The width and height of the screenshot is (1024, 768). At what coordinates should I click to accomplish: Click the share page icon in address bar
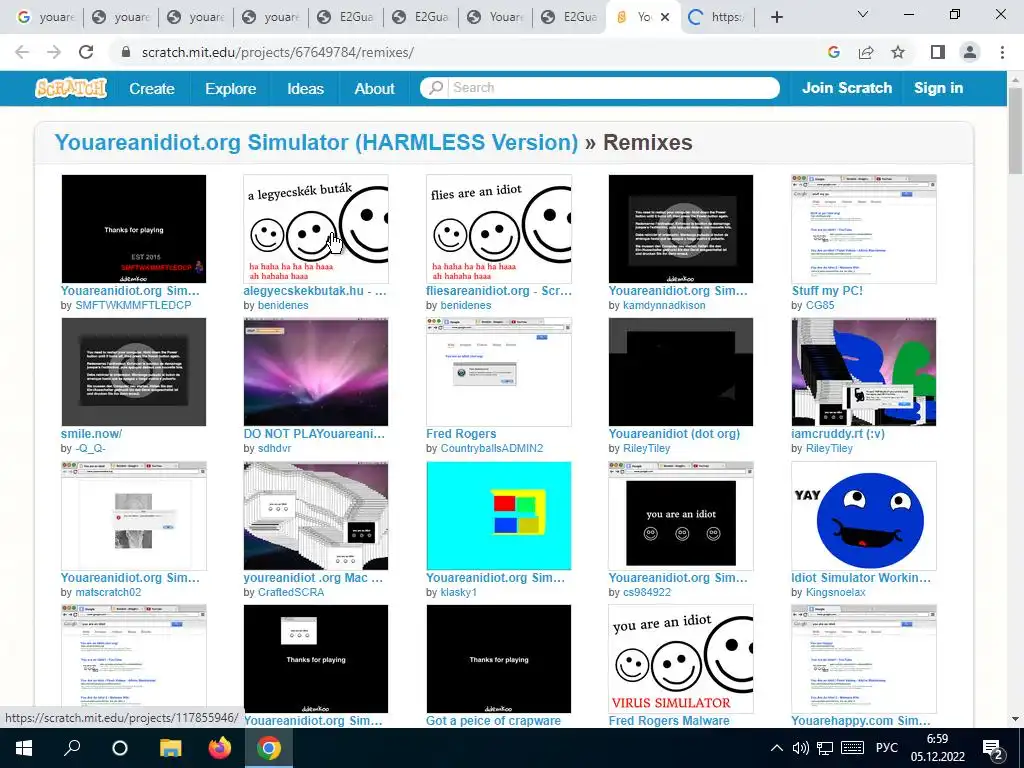tap(866, 52)
